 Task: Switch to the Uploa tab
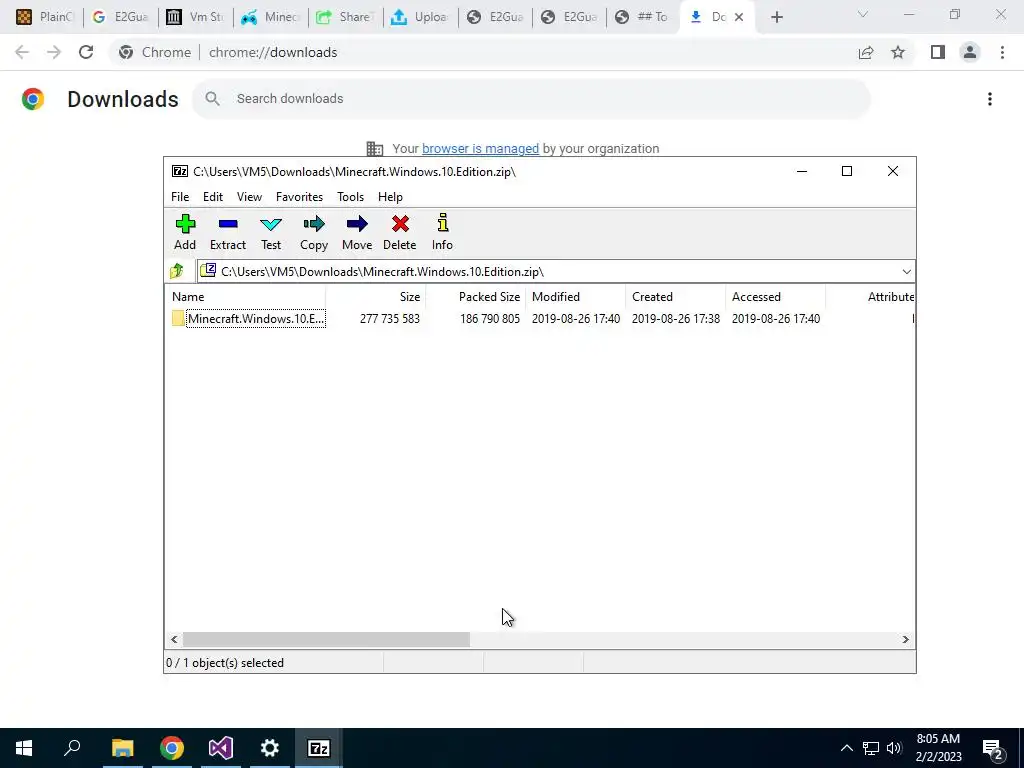point(419,17)
